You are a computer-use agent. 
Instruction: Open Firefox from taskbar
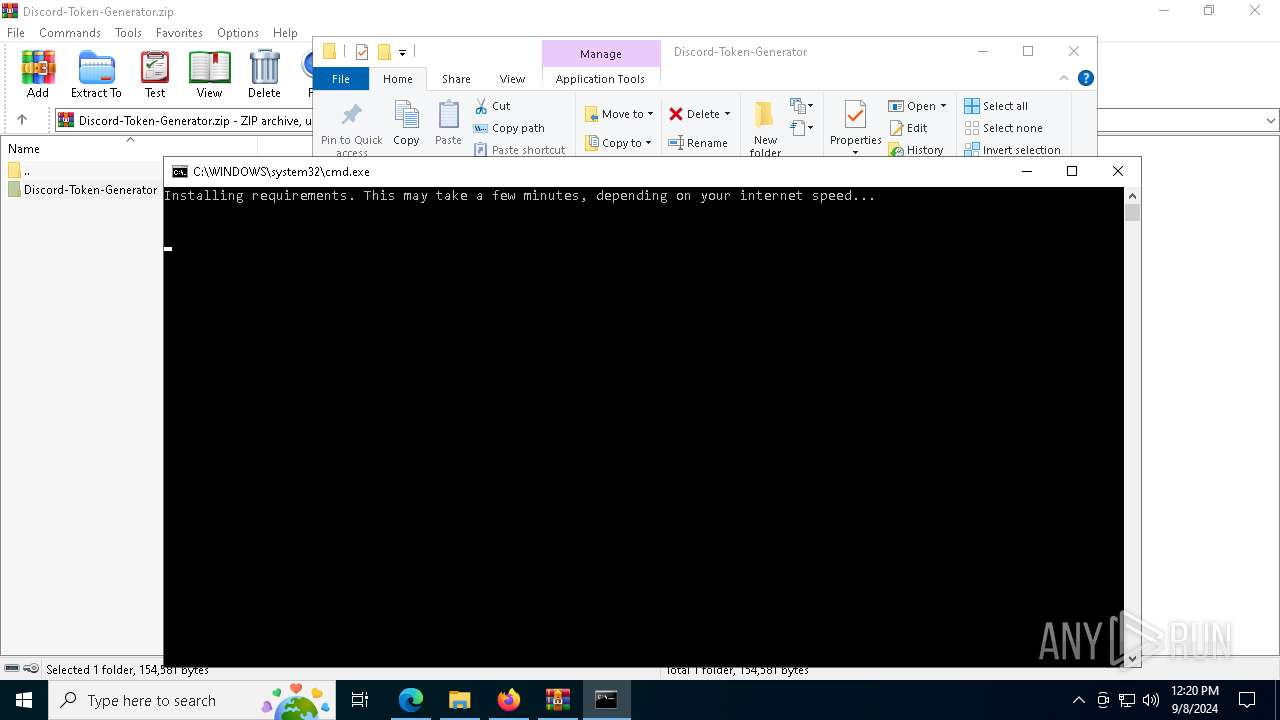pyautogui.click(x=509, y=700)
